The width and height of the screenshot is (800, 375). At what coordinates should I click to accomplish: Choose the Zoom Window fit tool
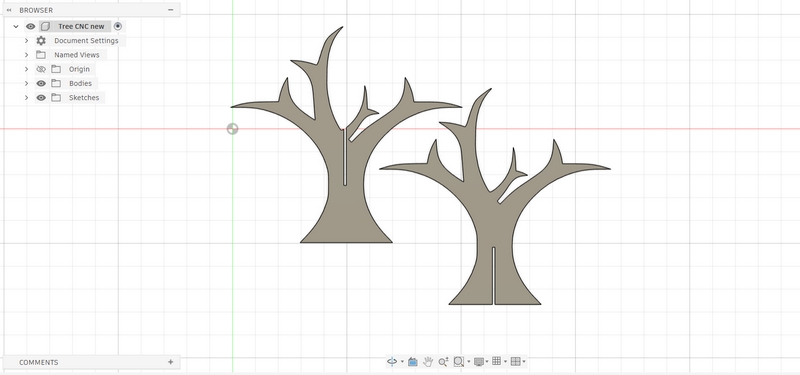click(x=458, y=361)
